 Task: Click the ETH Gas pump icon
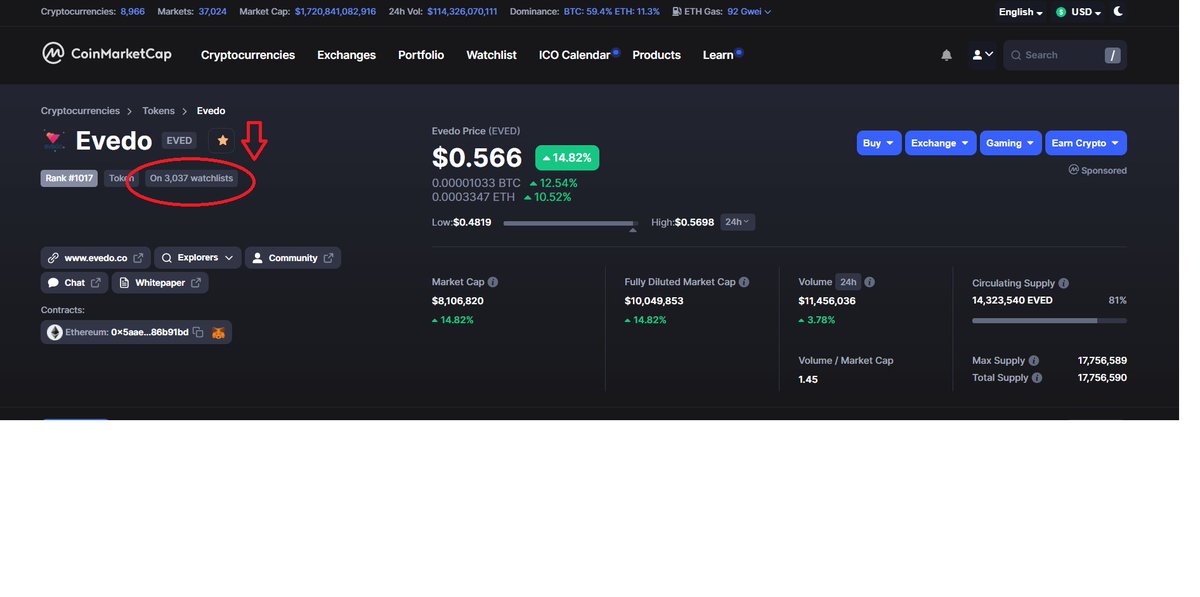[677, 12]
